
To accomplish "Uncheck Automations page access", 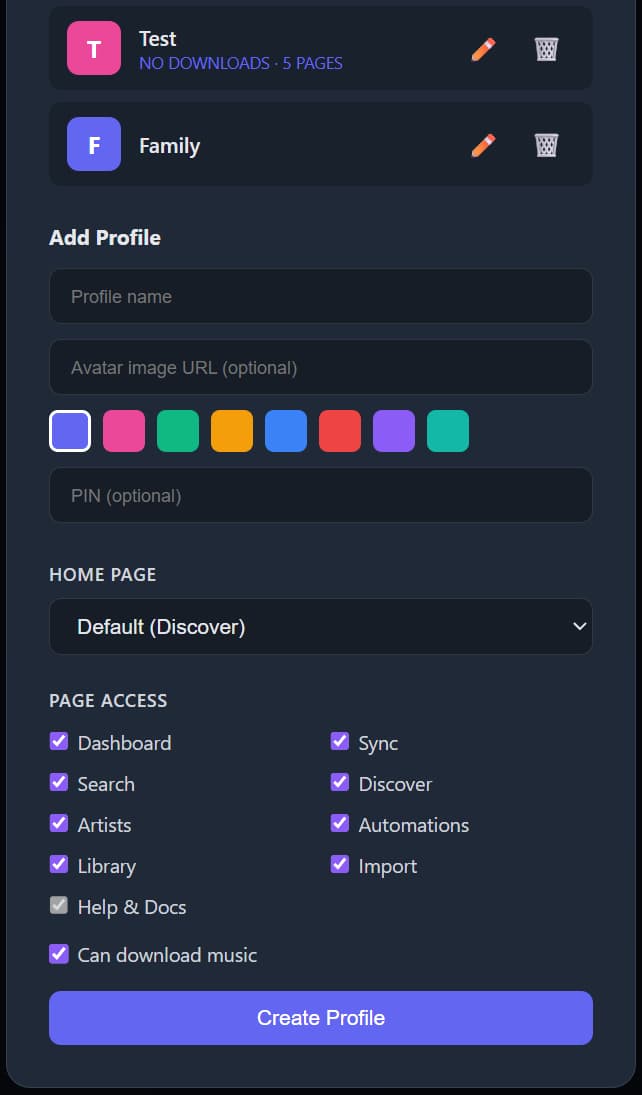I will (340, 824).
